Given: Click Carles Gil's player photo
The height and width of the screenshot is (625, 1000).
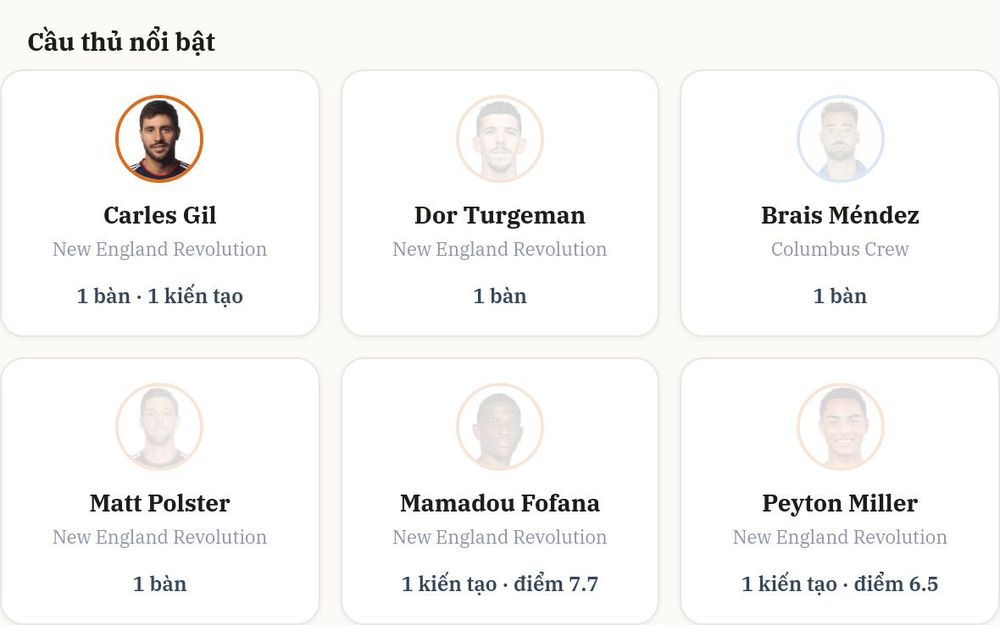Looking at the screenshot, I should point(159,139).
